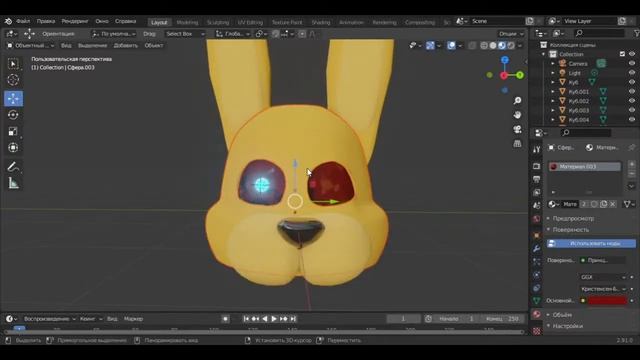Open the Select Box drag dropdown
This screenshot has width=640, height=360.
click(185, 34)
